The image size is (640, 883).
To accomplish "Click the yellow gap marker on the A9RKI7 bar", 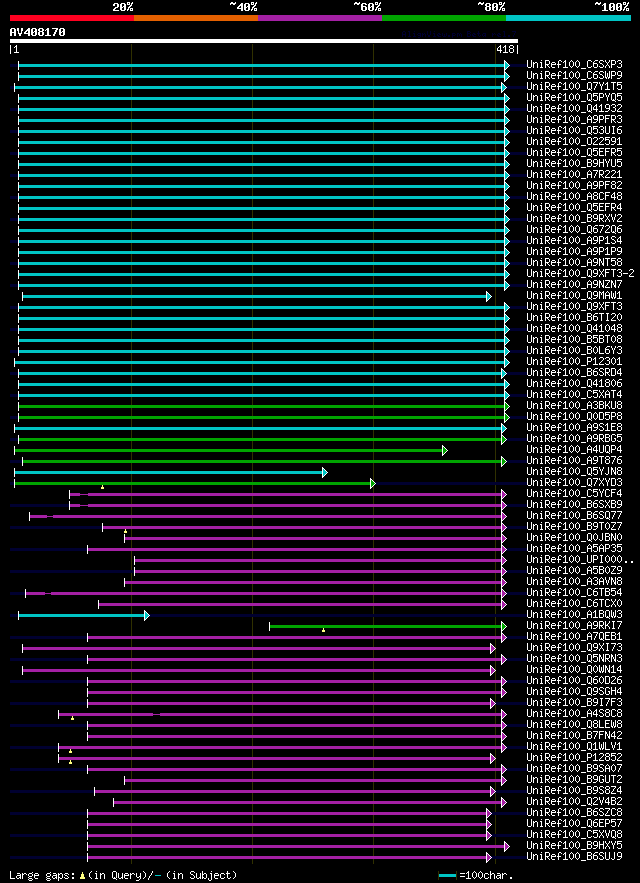I will [323, 630].
